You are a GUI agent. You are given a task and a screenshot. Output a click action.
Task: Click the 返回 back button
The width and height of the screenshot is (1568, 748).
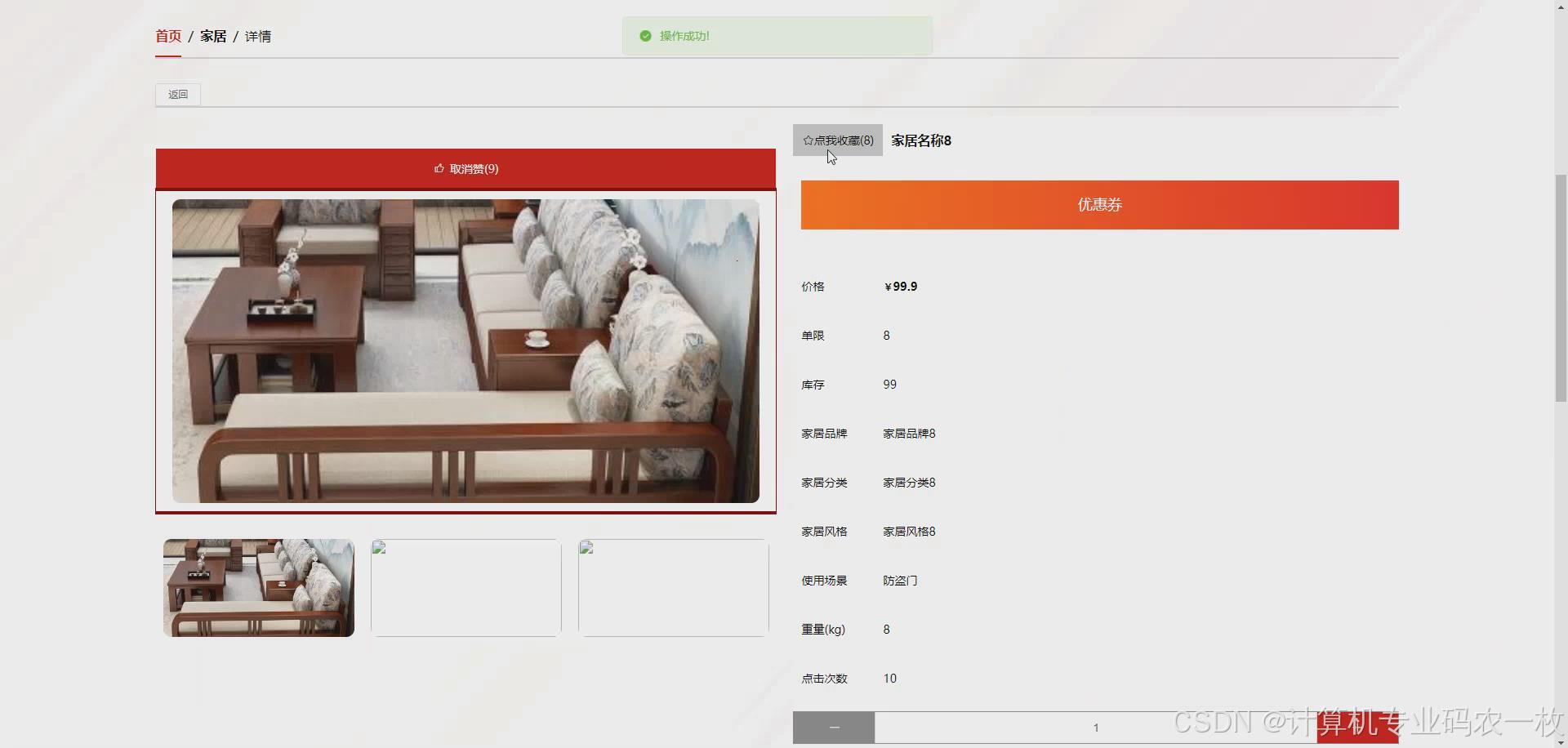tap(178, 95)
